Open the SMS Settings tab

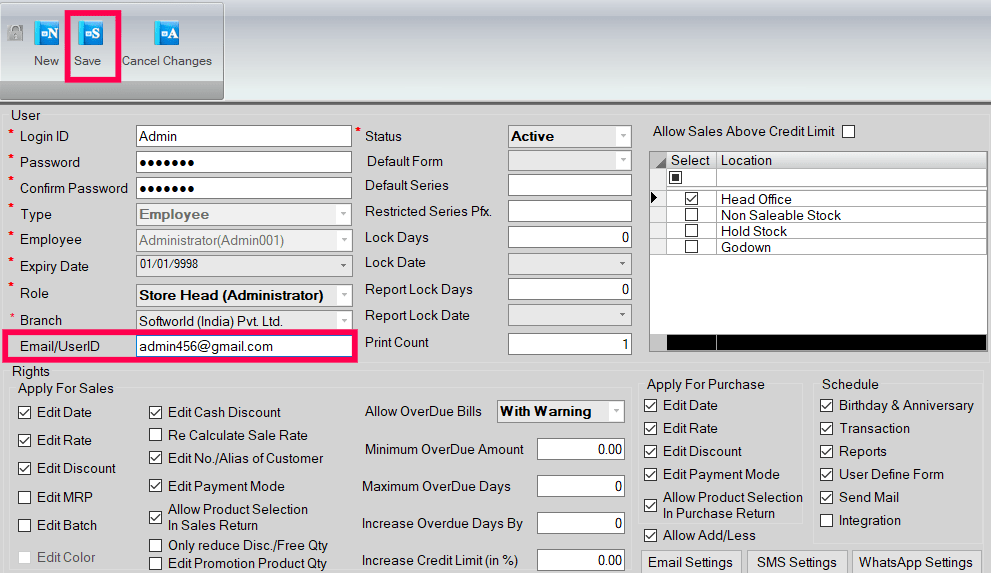coord(796,562)
